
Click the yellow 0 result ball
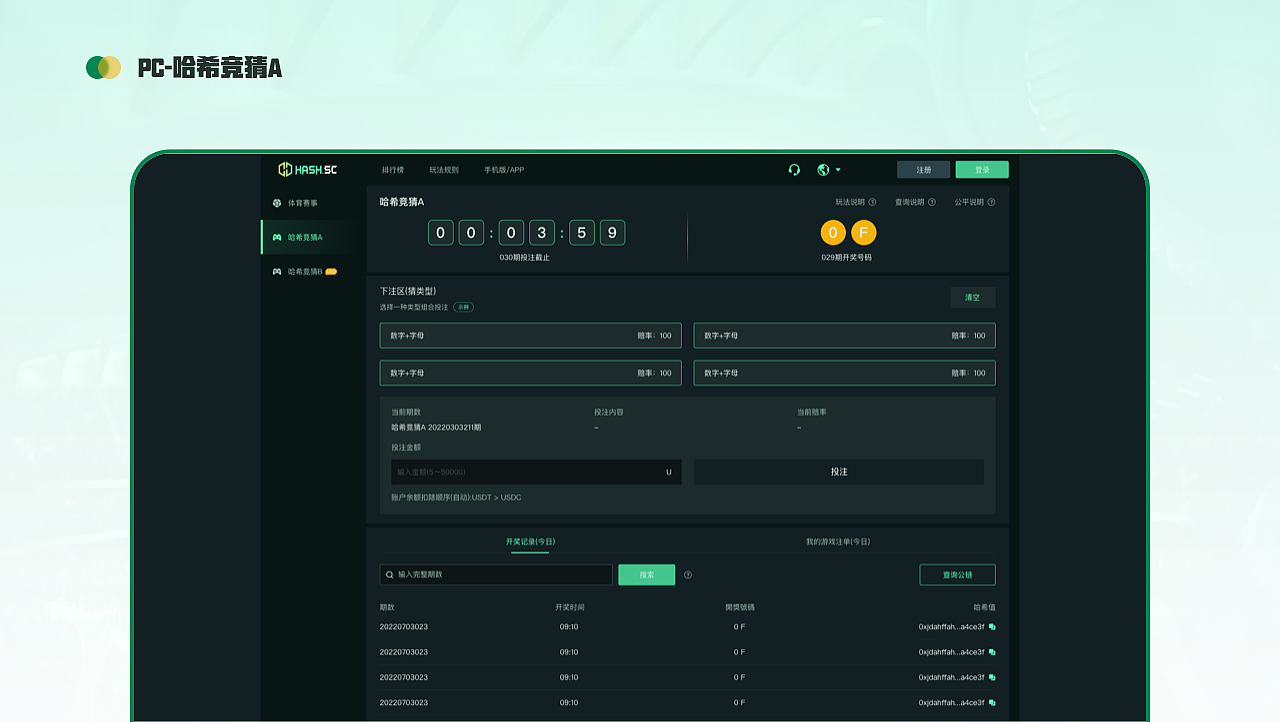(x=833, y=233)
